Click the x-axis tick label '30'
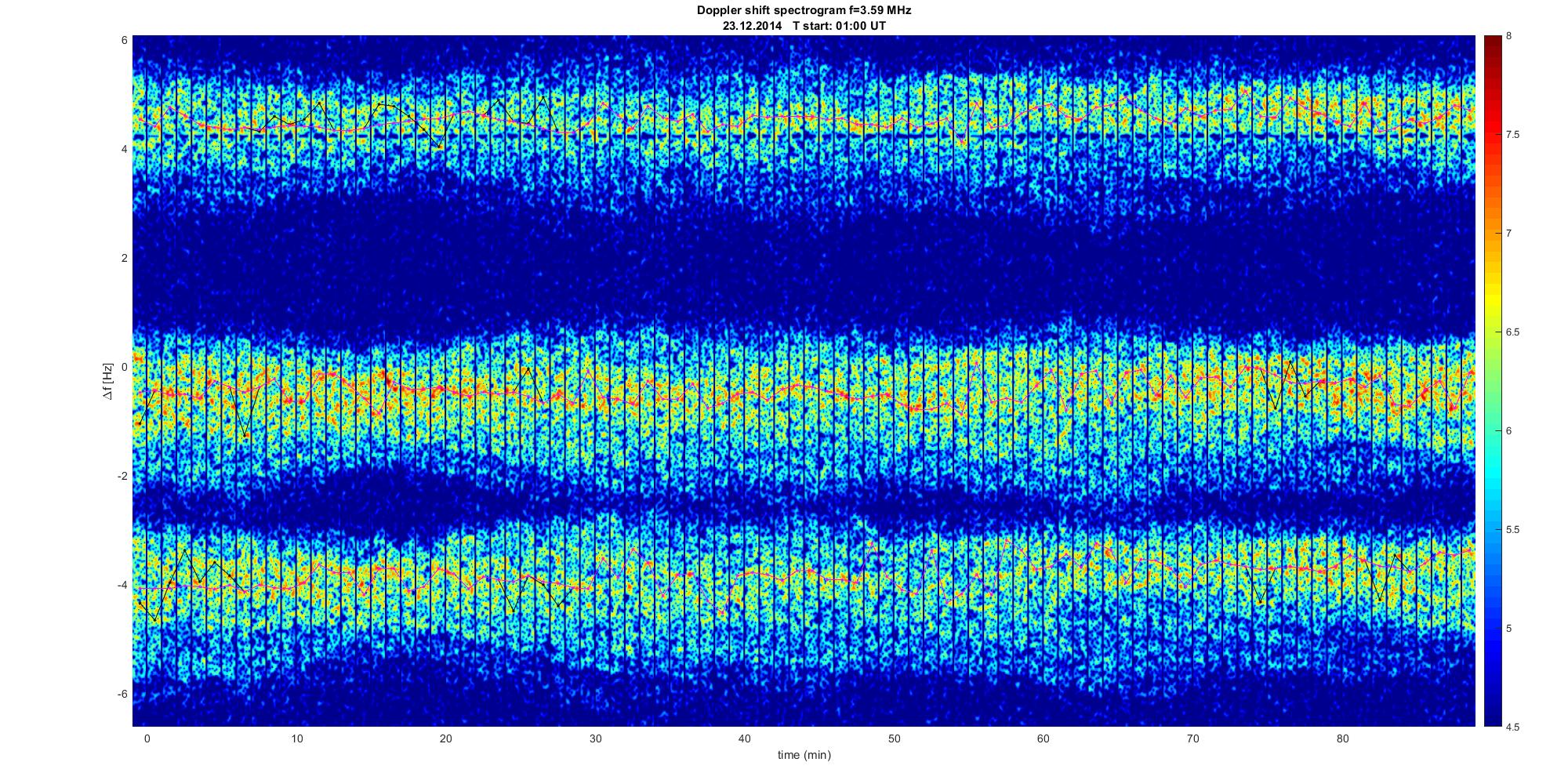The height and width of the screenshot is (780, 1568). coord(595,738)
